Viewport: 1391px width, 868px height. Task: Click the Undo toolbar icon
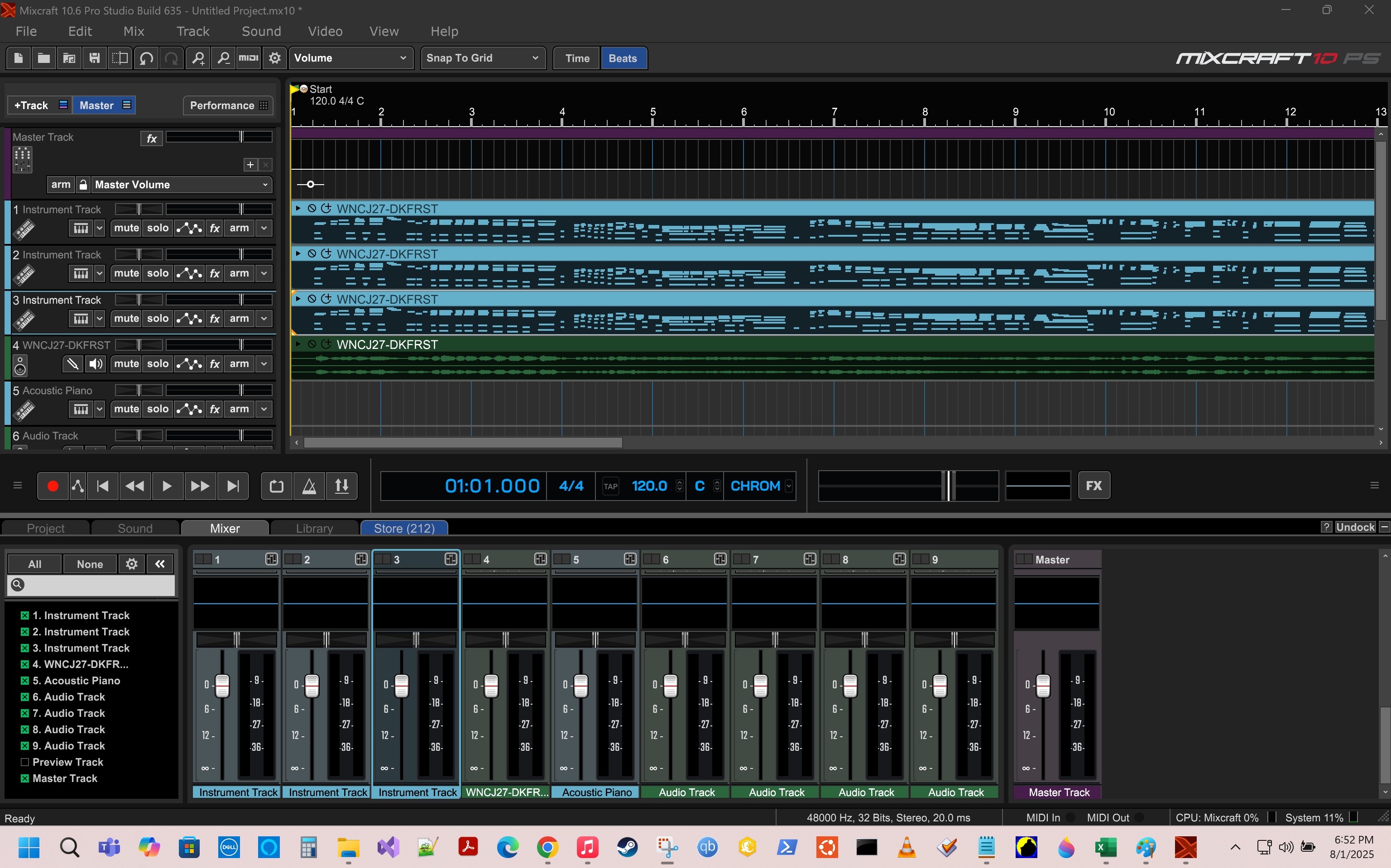[146, 58]
